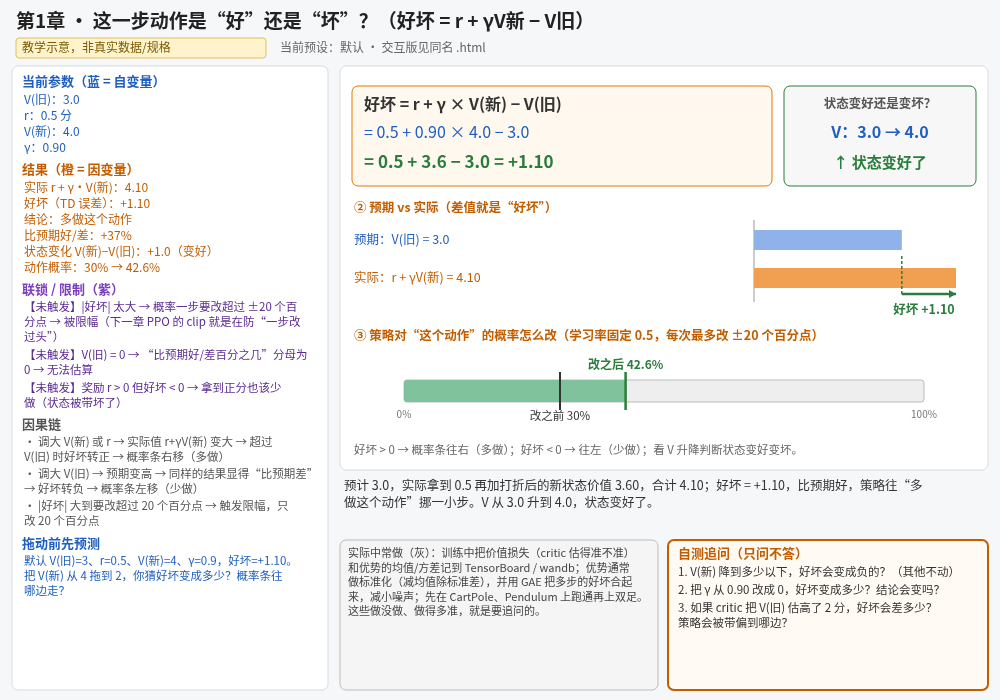Select the parameter line "r: 0.5 分"

pyautogui.click(x=48, y=115)
